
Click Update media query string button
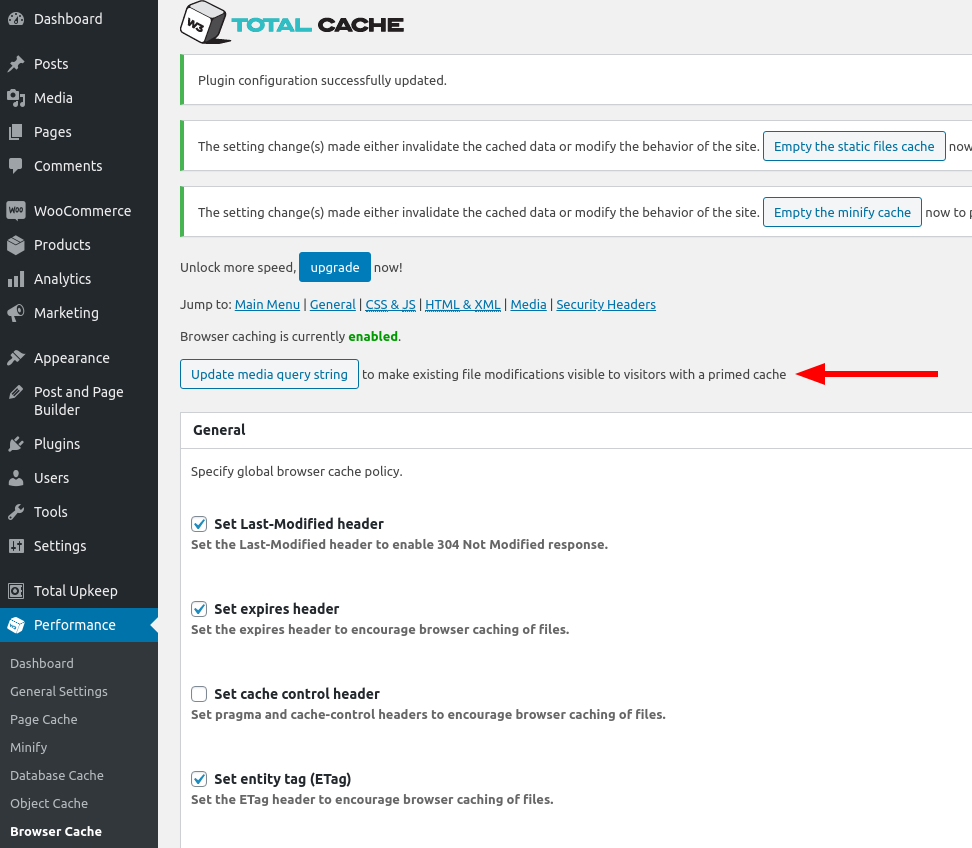[269, 374]
